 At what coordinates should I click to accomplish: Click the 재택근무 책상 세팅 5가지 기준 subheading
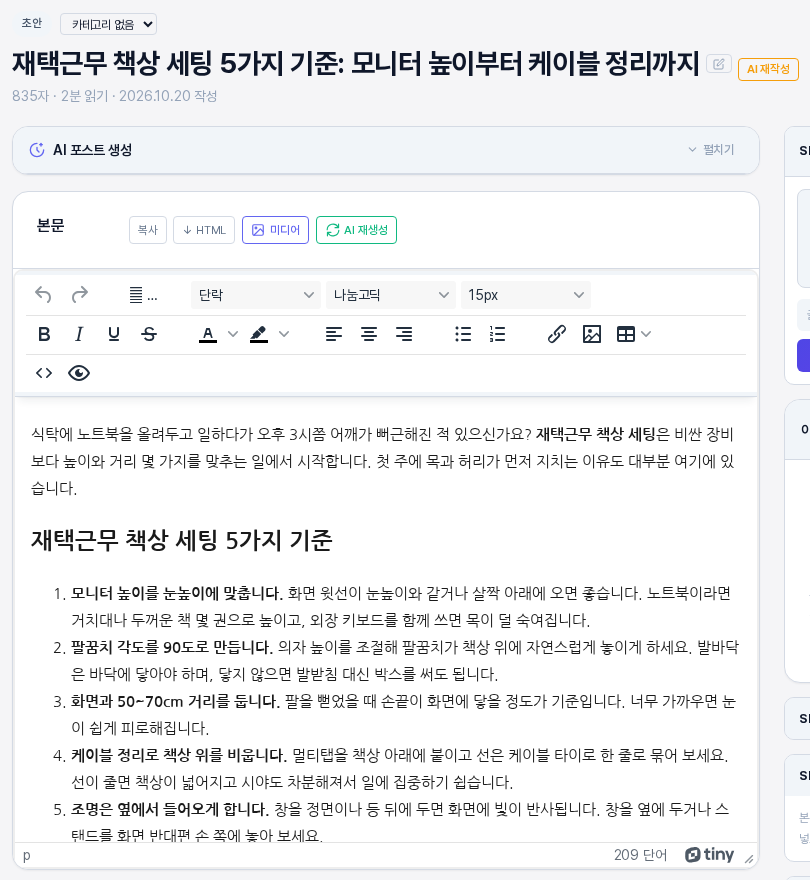(x=181, y=540)
